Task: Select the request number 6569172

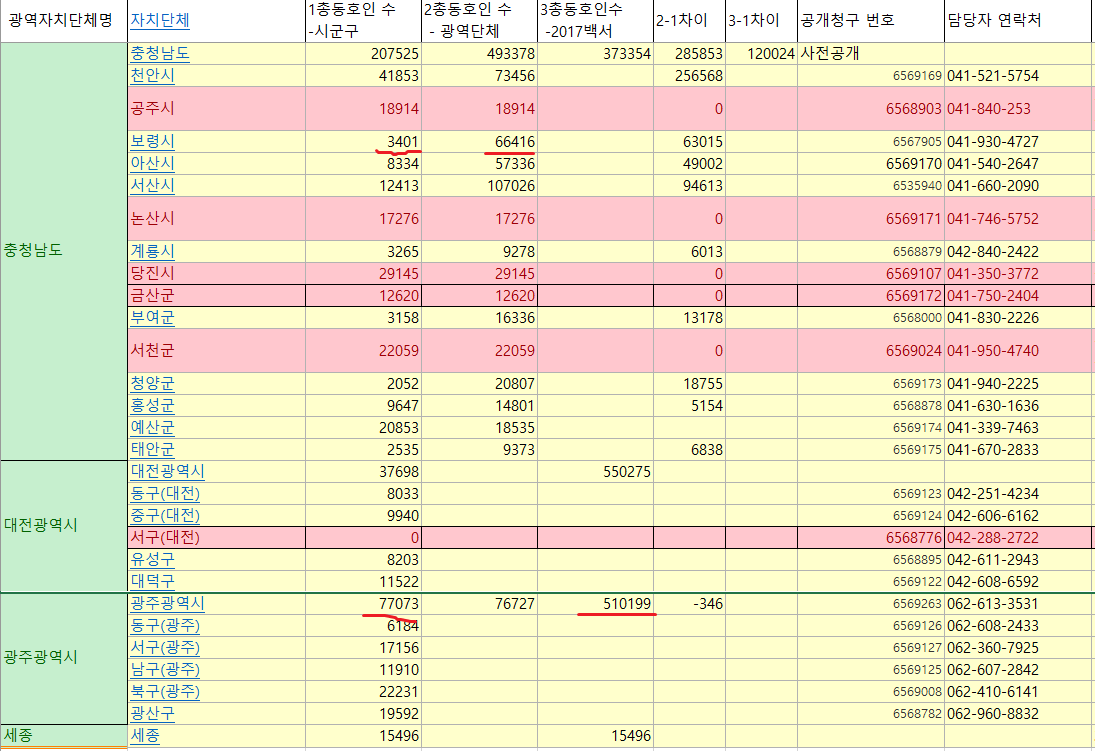Action: pos(871,296)
